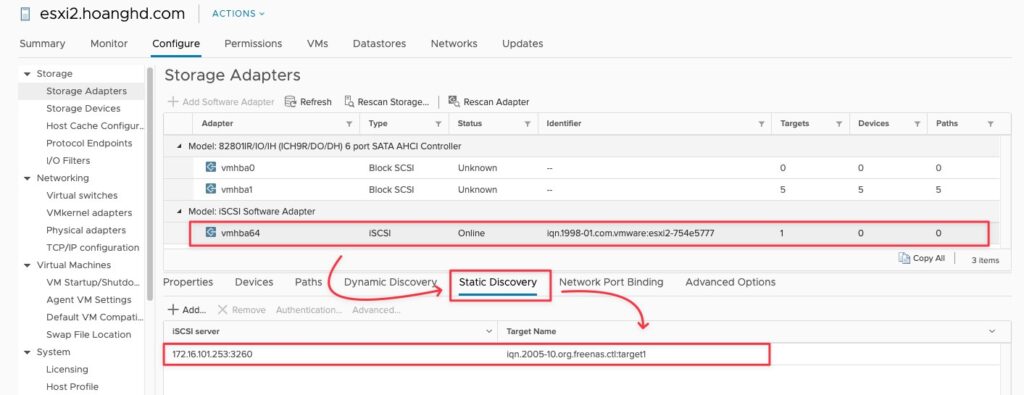1024x395 pixels.
Task: Switch to Network Port Binding subtab
Action: click(611, 282)
